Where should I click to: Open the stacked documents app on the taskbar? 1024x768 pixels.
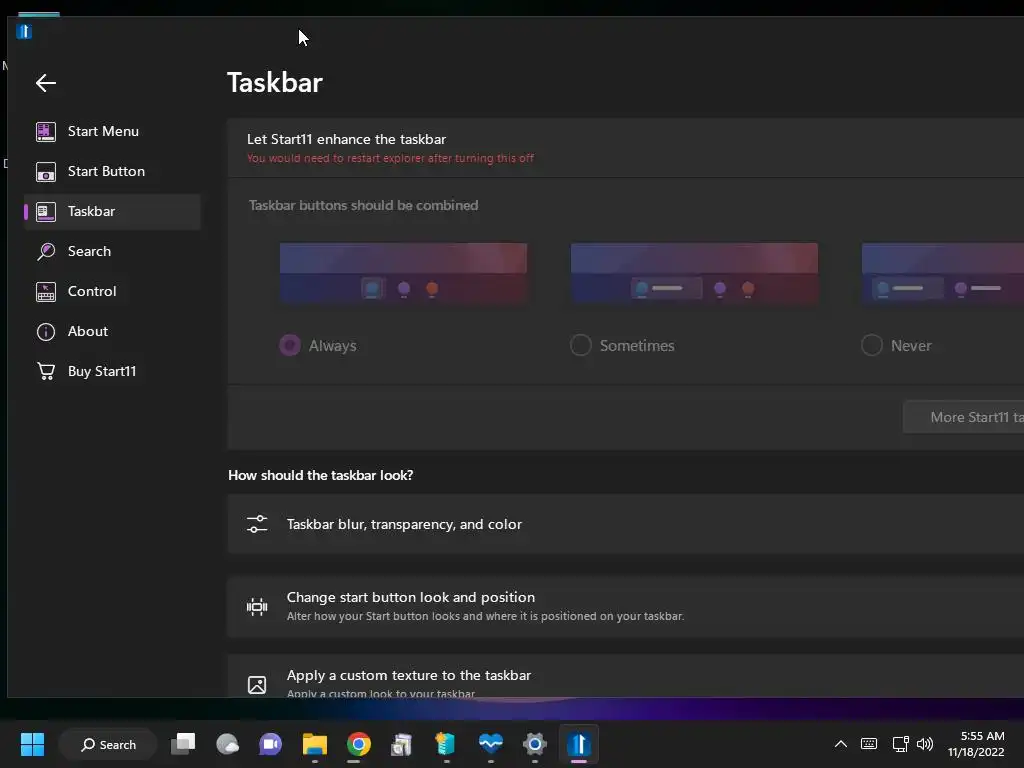402,744
